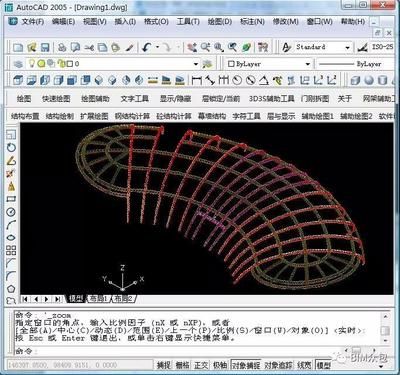Image resolution: width=400 pixels, height=375 pixels.
Task: Click the Print (plot) icon
Action: [62, 47]
